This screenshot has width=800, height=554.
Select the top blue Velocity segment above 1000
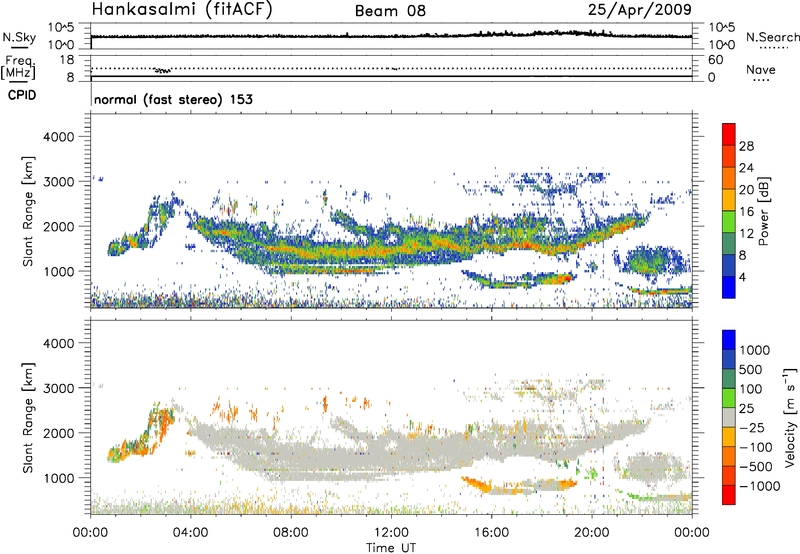click(729, 340)
